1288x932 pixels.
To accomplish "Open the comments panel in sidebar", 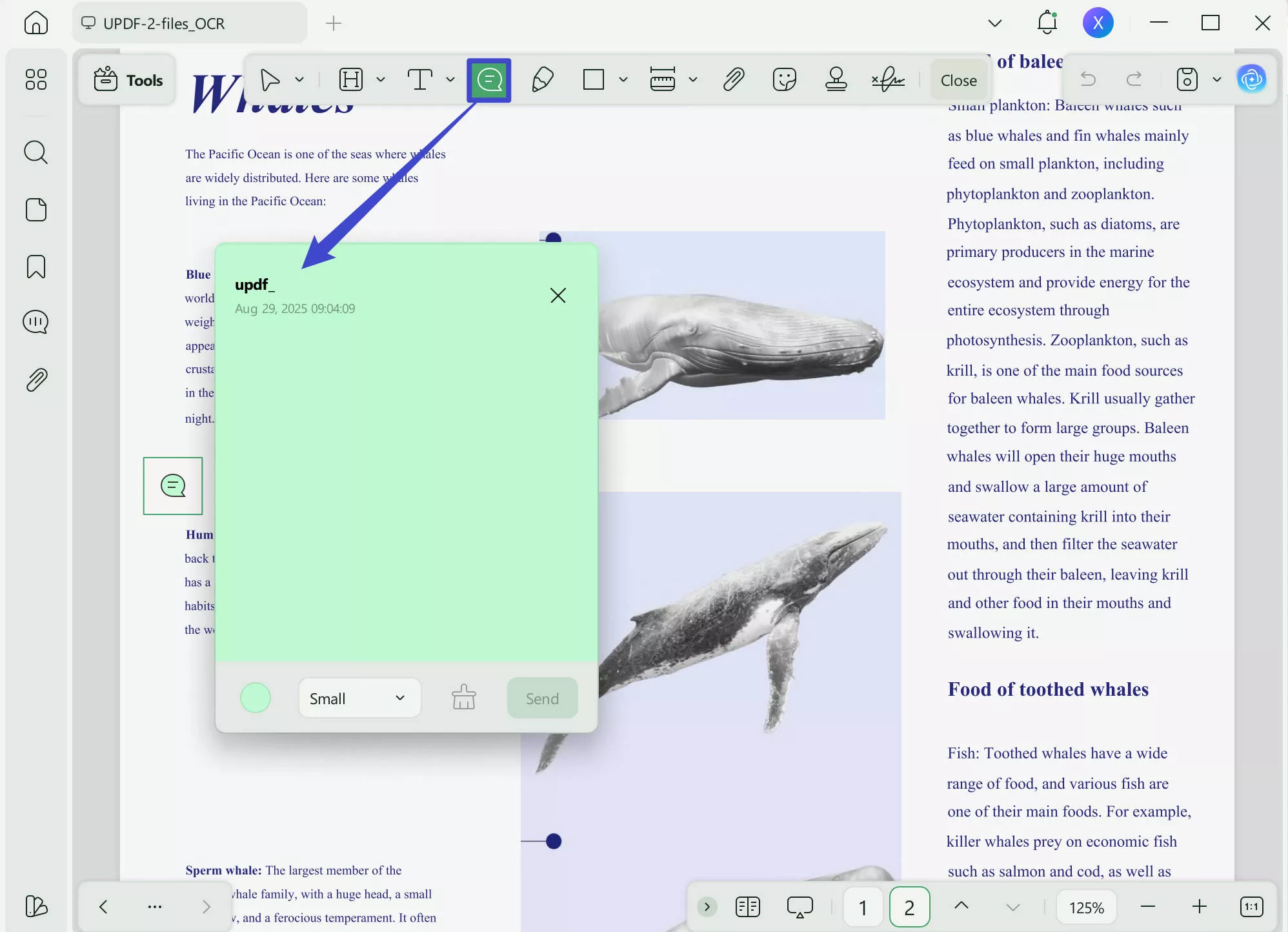I will [36, 321].
